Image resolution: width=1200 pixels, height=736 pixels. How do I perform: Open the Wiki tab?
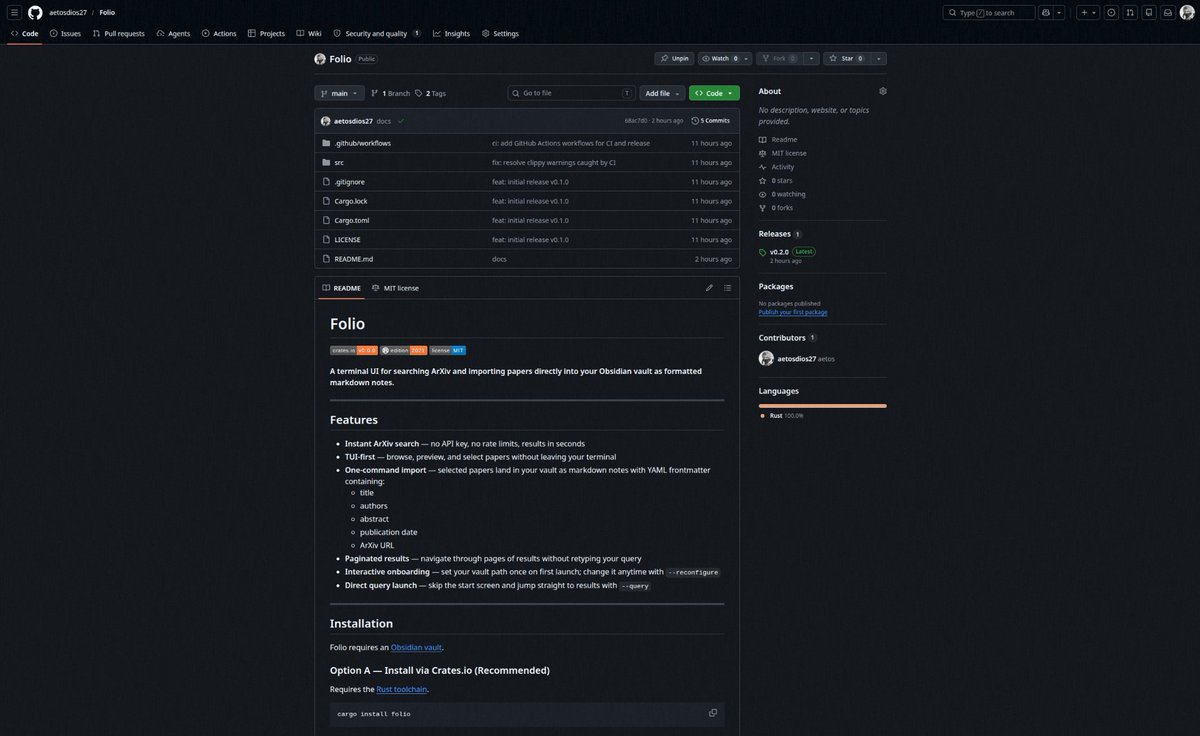[309, 33]
